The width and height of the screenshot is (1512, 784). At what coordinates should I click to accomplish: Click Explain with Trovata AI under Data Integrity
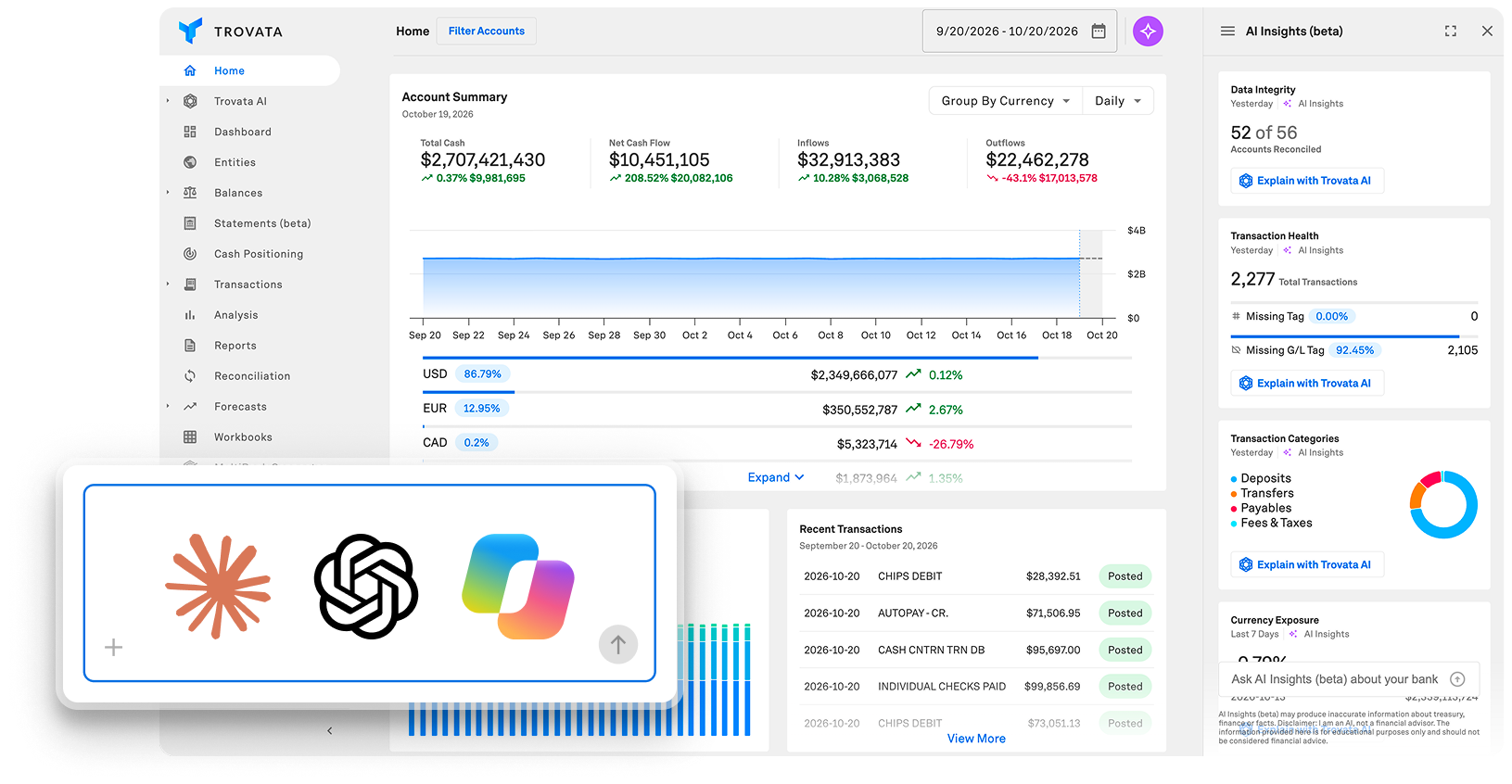pos(1307,181)
